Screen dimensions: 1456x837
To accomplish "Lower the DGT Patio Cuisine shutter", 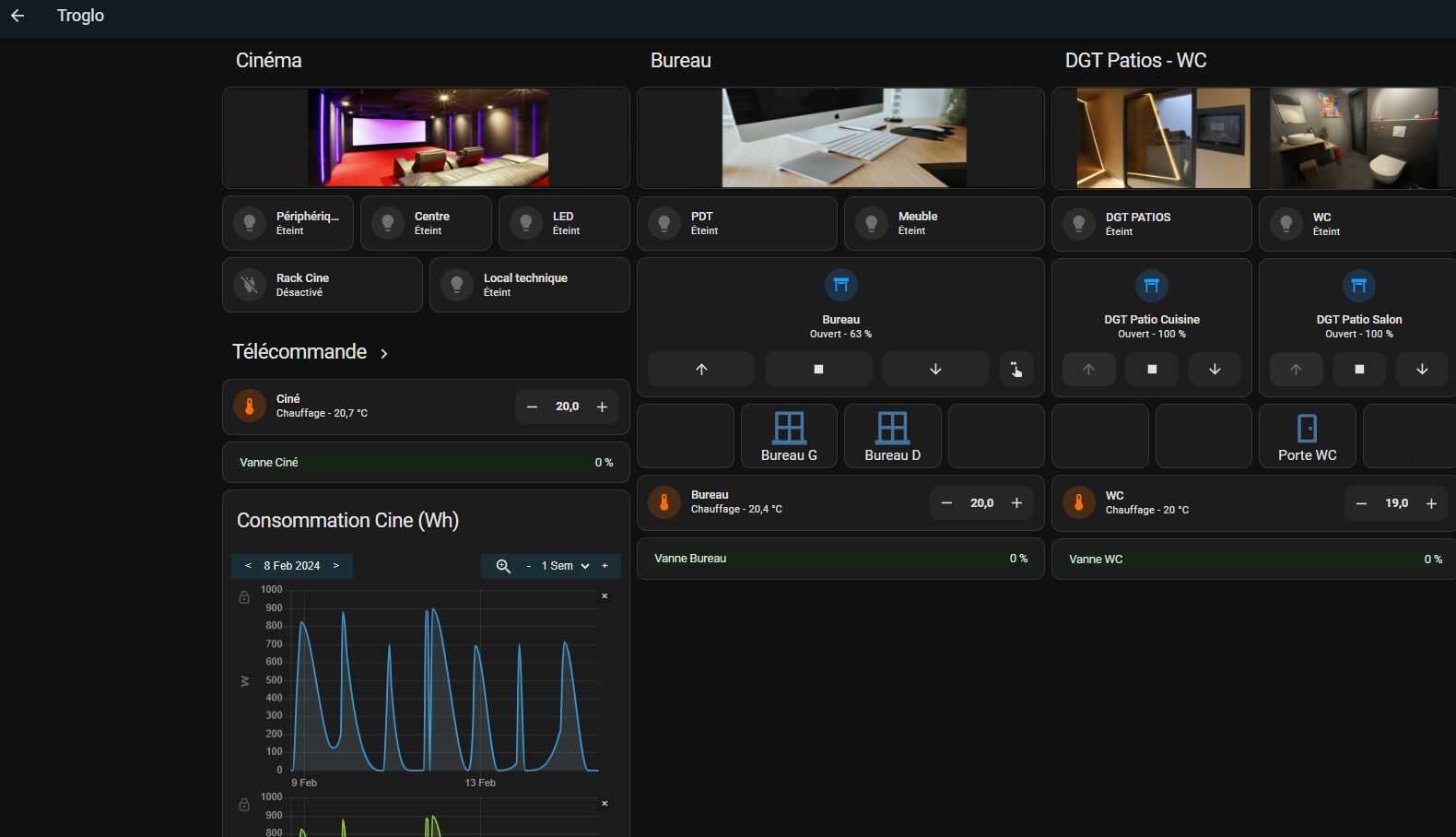I will [1215, 369].
